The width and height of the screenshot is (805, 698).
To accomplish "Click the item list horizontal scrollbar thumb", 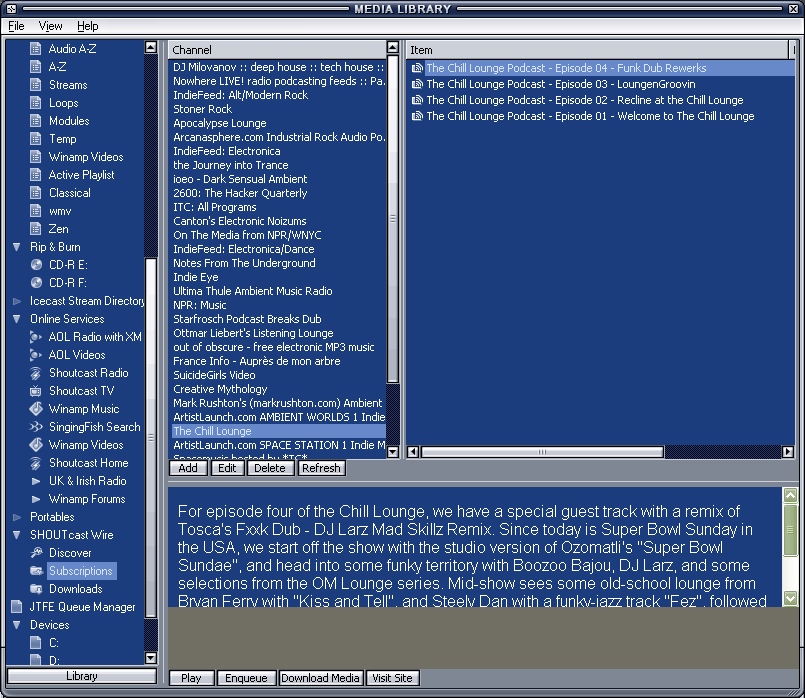I will pos(542,452).
